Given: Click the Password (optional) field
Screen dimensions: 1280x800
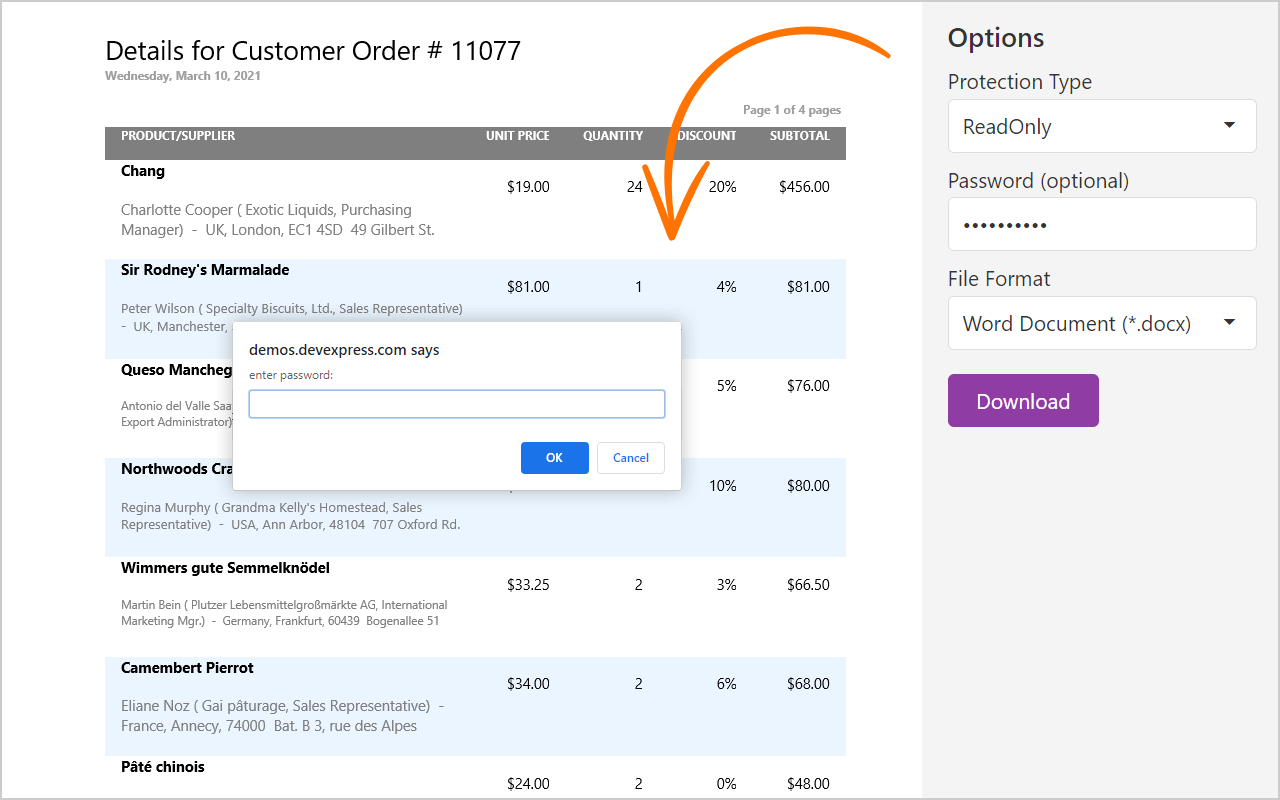Looking at the screenshot, I should (x=1101, y=224).
